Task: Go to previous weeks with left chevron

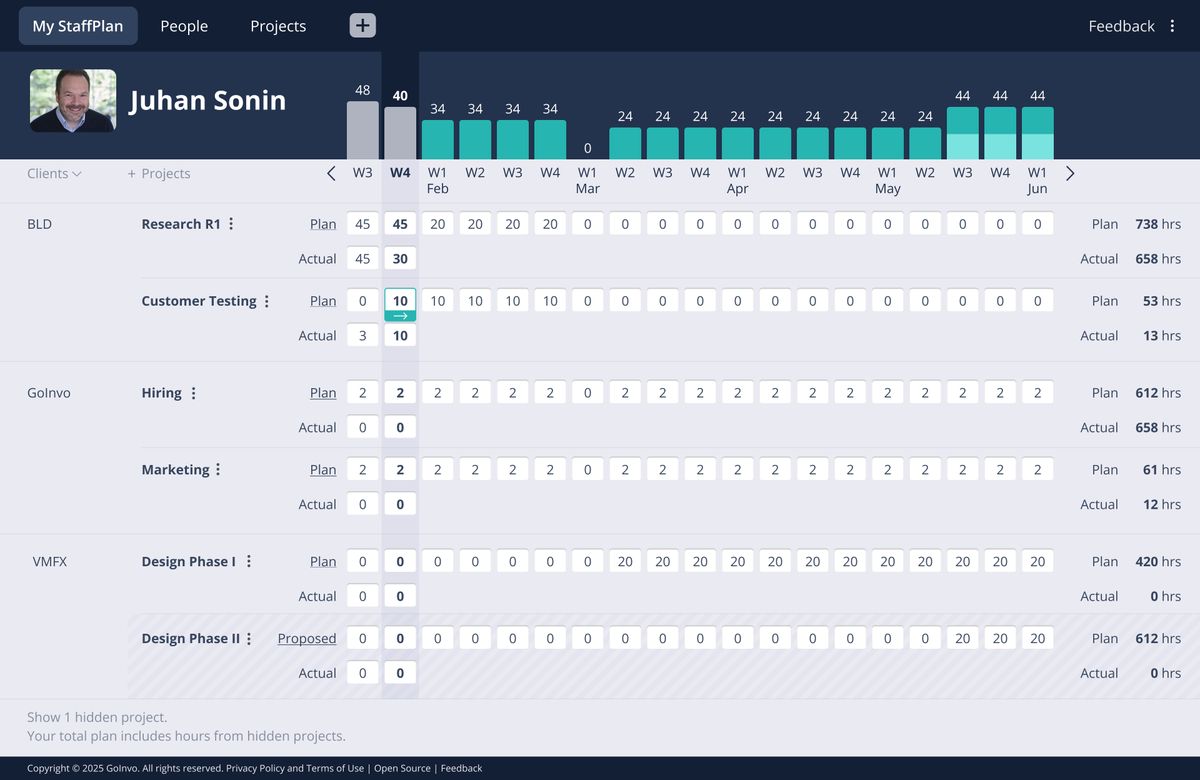Action: coord(331,173)
